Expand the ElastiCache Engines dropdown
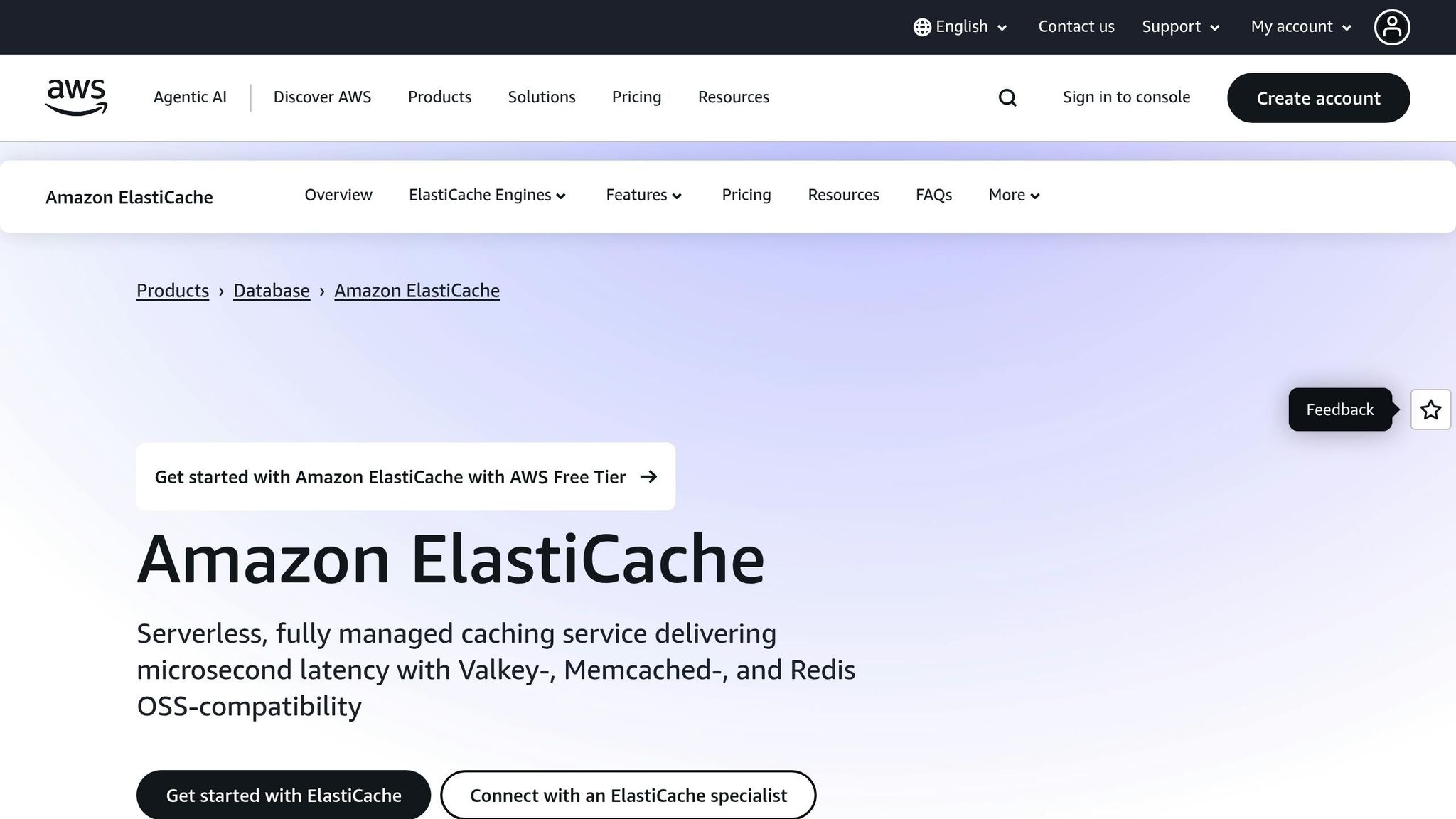 (487, 195)
